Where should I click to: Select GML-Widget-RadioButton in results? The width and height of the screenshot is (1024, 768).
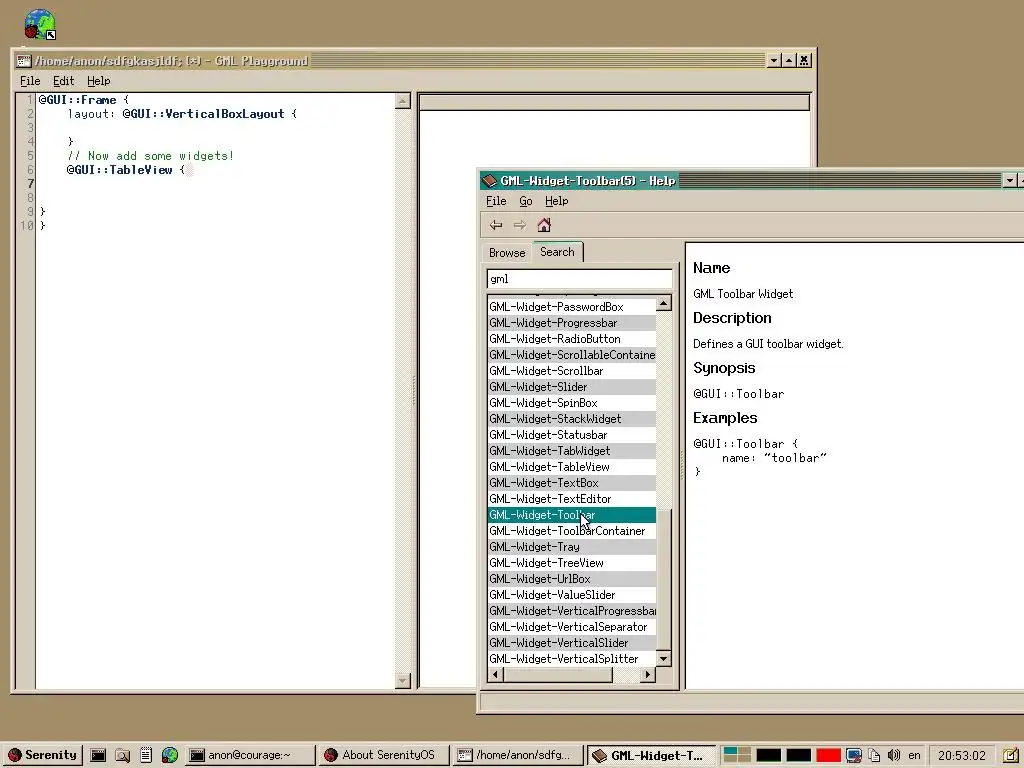(x=571, y=339)
